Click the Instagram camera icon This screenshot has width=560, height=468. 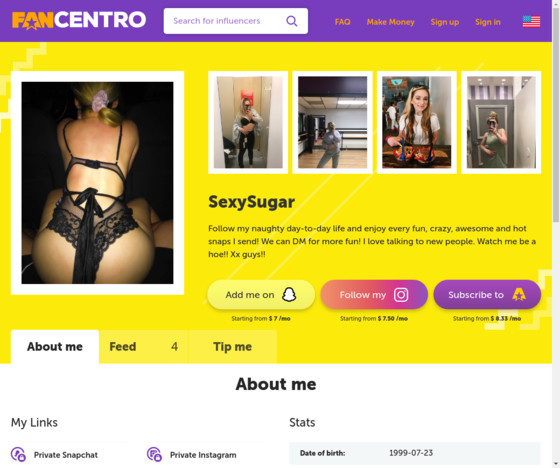[401, 295]
